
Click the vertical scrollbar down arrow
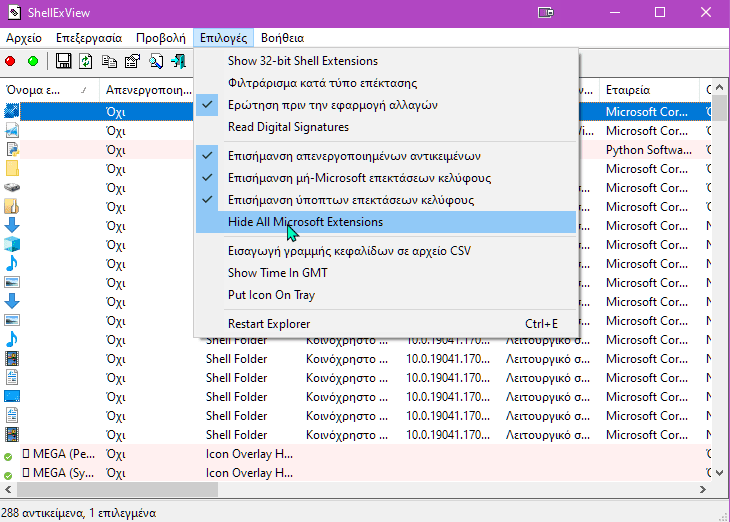(x=719, y=473)
